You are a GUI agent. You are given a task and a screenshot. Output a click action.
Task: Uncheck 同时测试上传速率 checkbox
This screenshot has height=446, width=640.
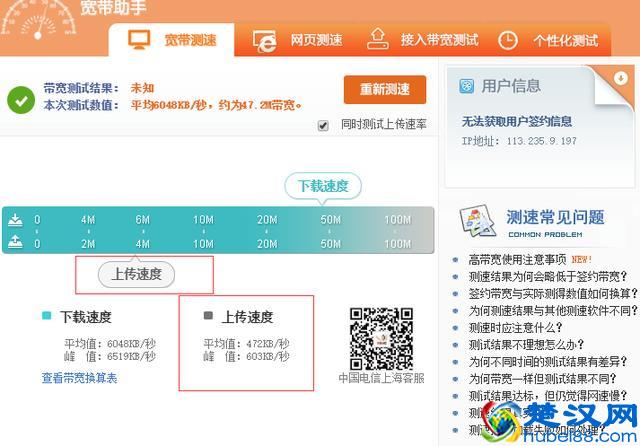tap(323, 125)
